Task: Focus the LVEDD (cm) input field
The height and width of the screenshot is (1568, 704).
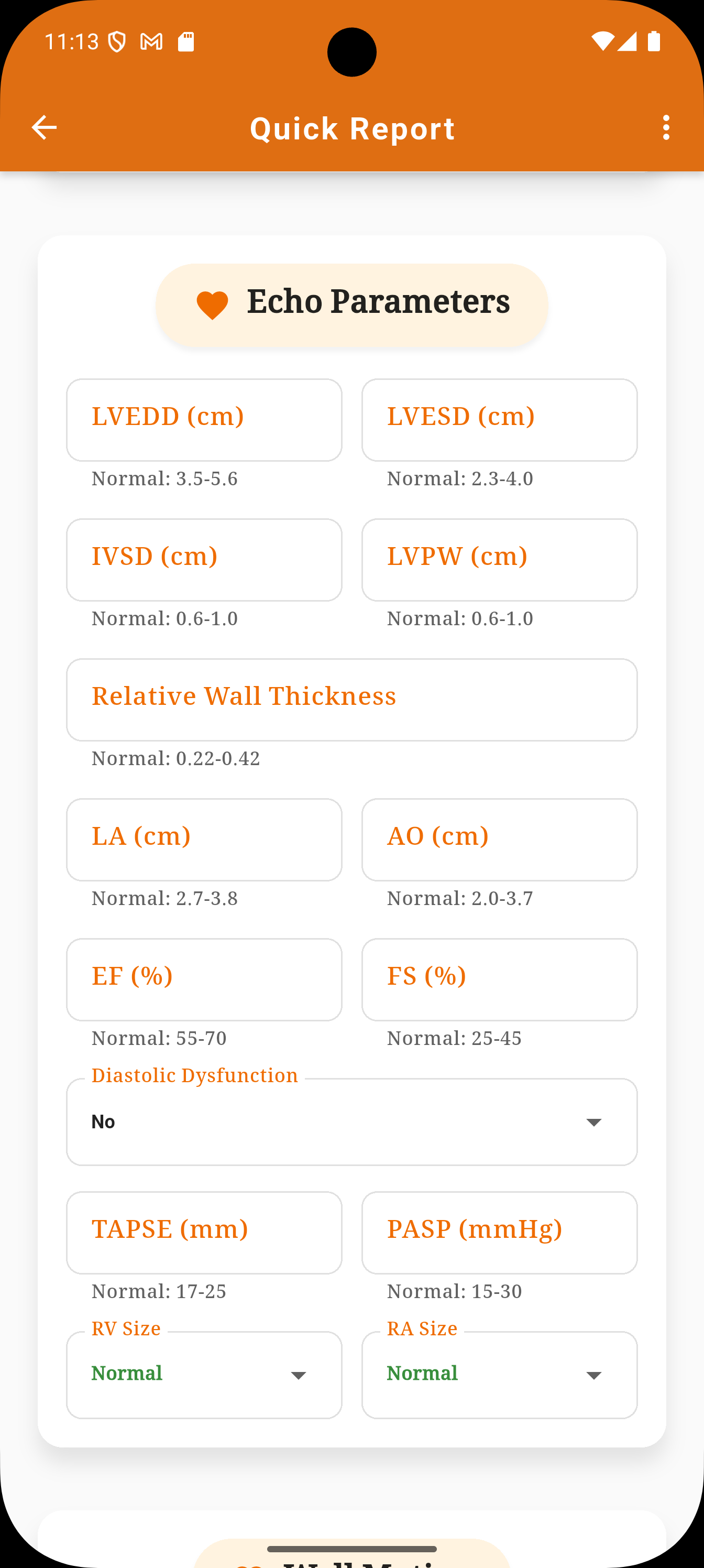Action: click(204, 420)
